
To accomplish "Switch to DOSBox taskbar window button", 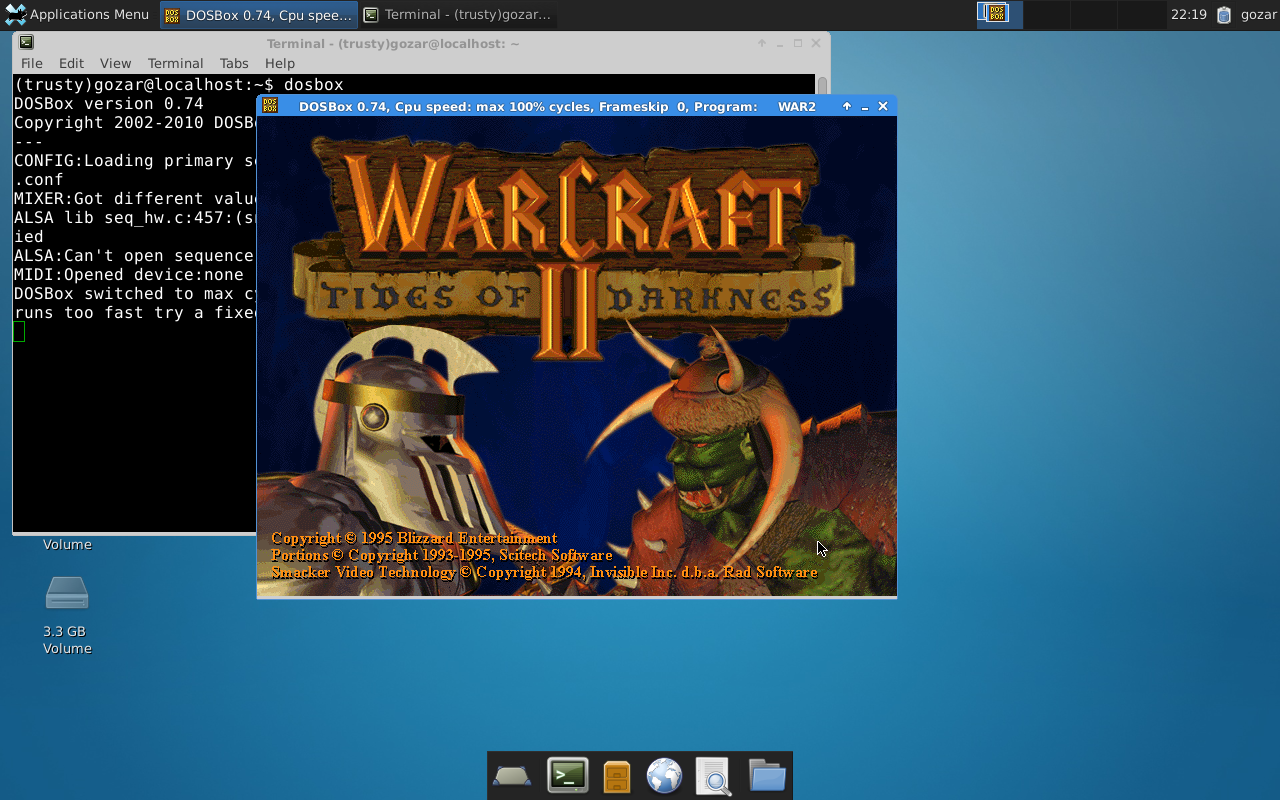I will pos(258,14).
